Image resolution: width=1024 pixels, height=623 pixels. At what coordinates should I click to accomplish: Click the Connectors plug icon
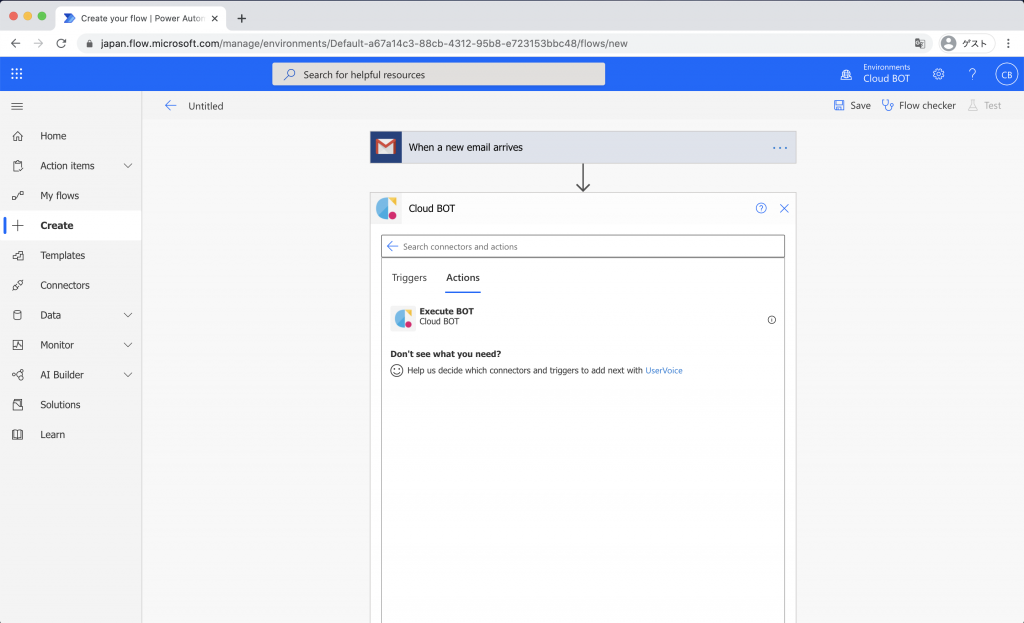coord(18,285)
